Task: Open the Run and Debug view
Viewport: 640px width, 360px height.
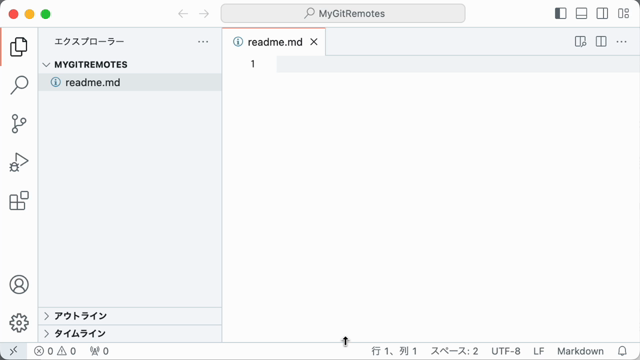Action: (x=19, y=162)
